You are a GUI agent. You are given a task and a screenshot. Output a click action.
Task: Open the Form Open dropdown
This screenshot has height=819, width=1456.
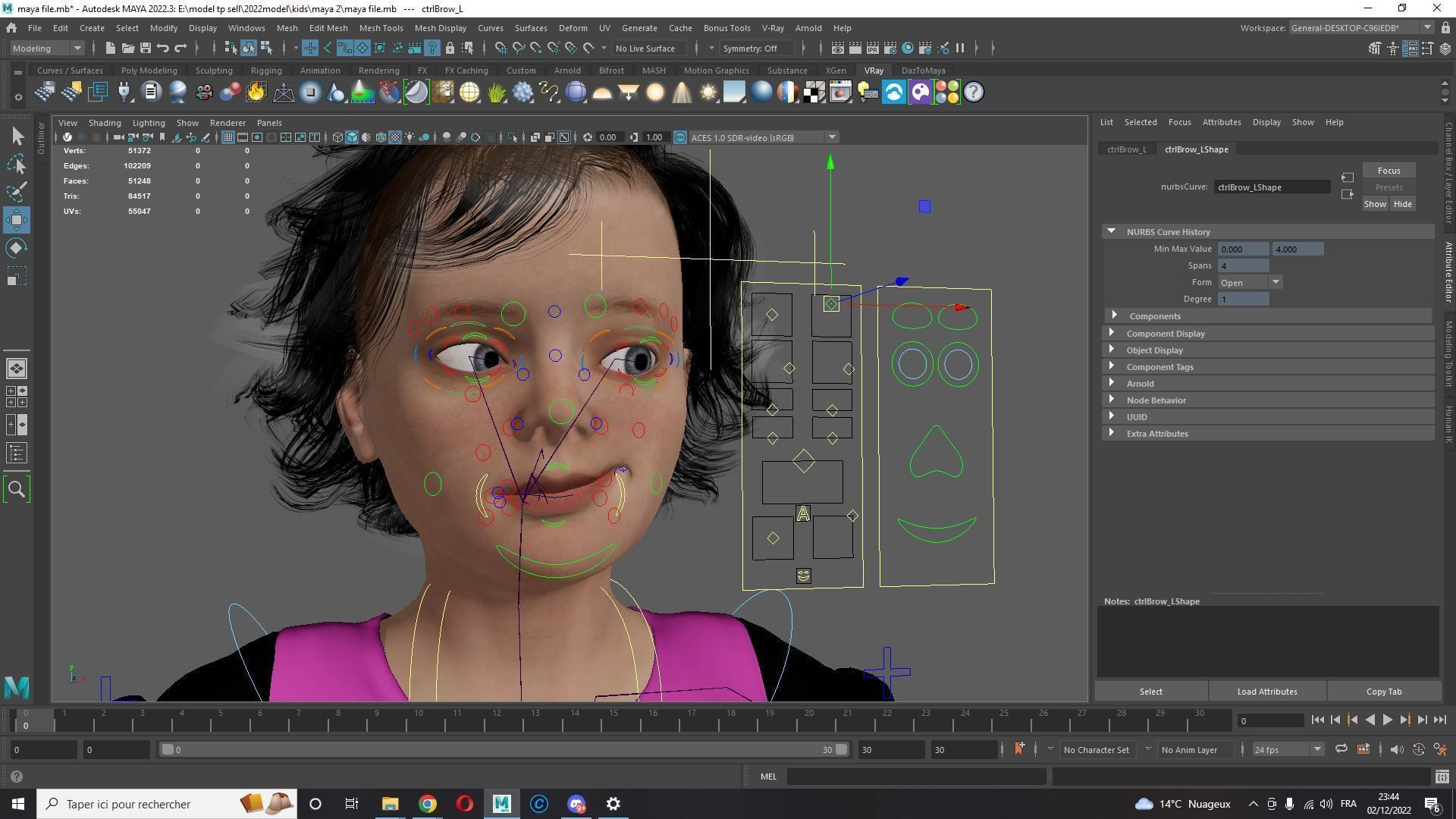(1249, 282)
